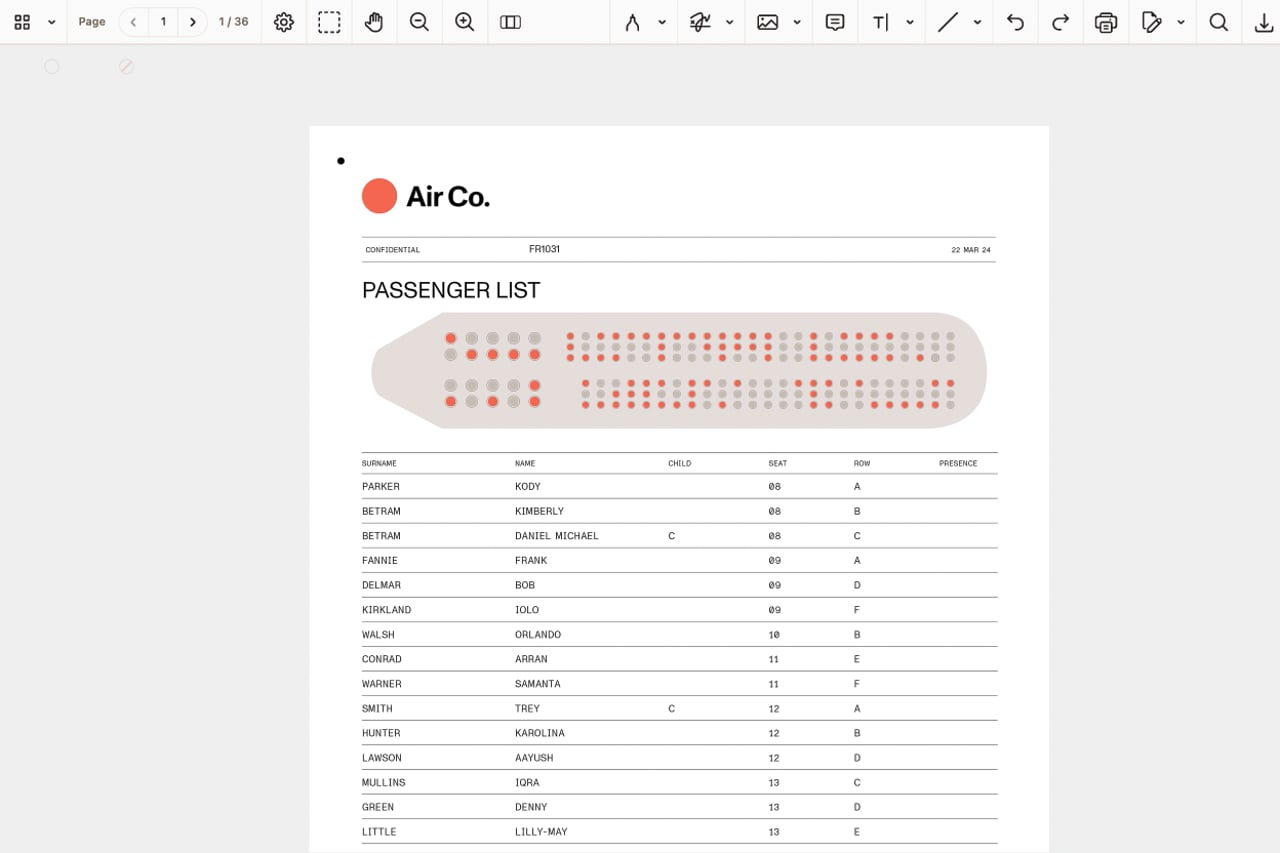Add a comment note annotation
1280x853 pixels.
835,22
